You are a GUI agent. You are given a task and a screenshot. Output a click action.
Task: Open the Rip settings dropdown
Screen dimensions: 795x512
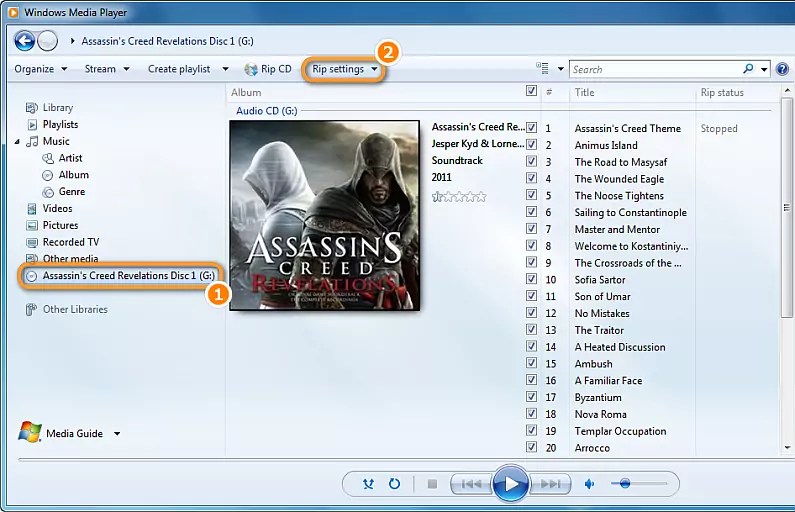(x=344, y=69)
